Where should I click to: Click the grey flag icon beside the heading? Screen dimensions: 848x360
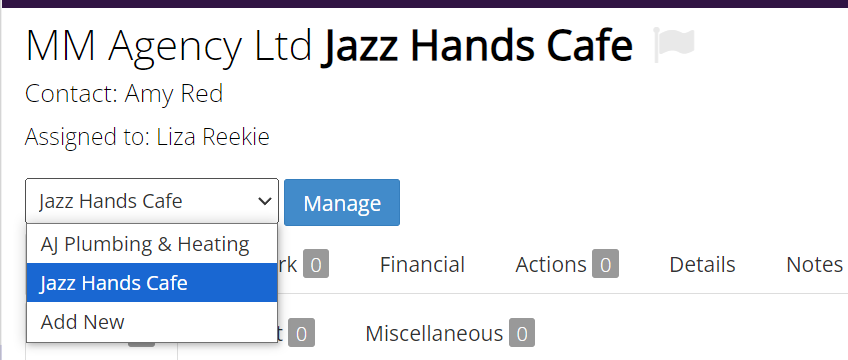[674, 45]
